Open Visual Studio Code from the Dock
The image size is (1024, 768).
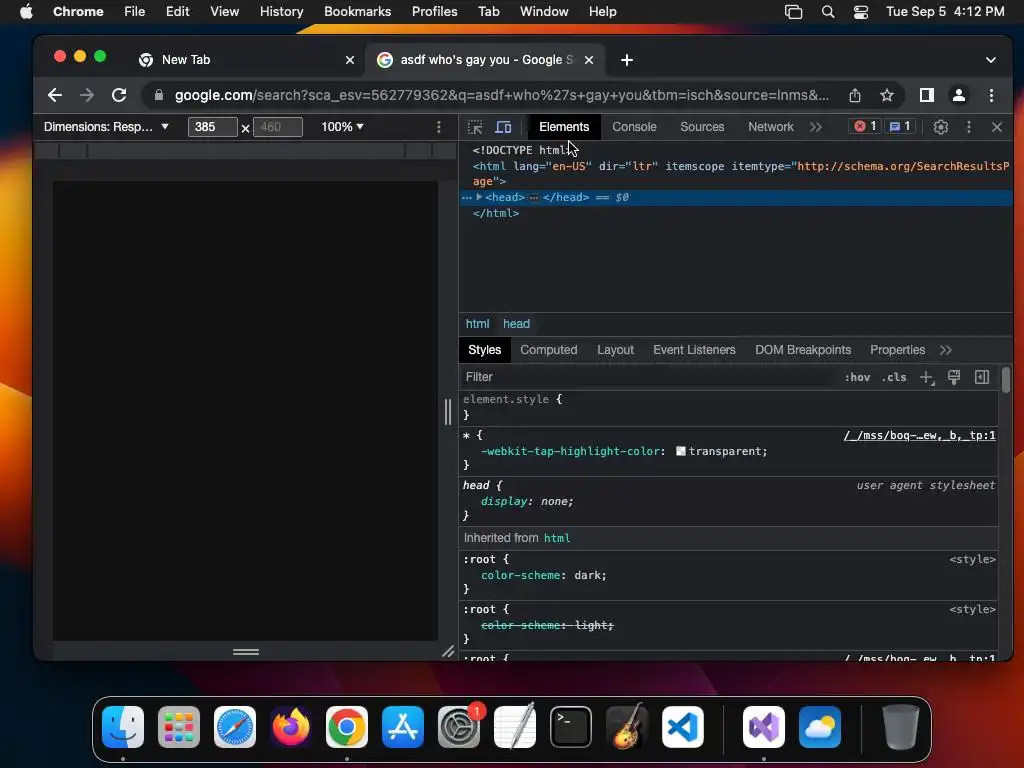(682, 727)
